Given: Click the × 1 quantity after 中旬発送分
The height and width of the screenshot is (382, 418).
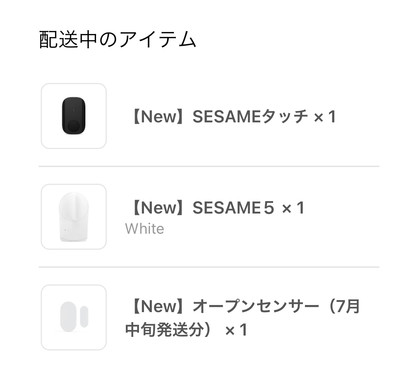Looking at the screenshot, I should point(236,330).
